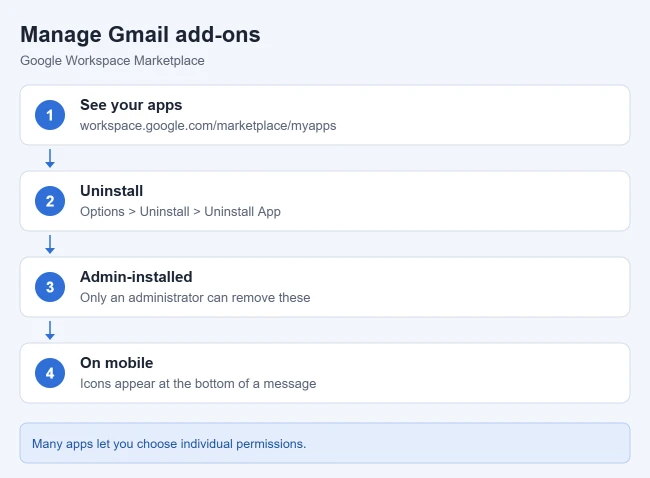Click the 'Manage Gmail add-ons' heading
This screenshot has height=478, width=650.
pos(140,34)
